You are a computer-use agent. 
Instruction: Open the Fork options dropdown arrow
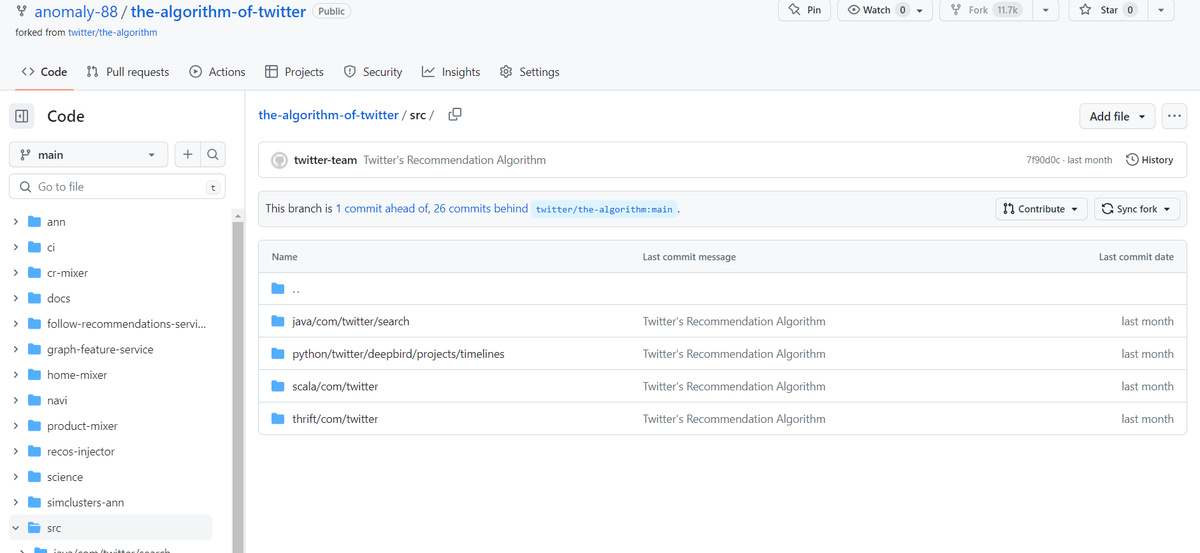coord(1045,11)
